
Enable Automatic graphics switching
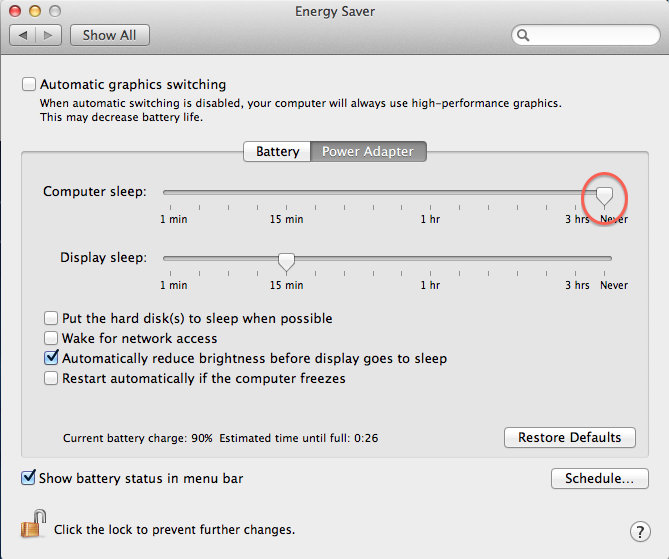pos(29,85)
